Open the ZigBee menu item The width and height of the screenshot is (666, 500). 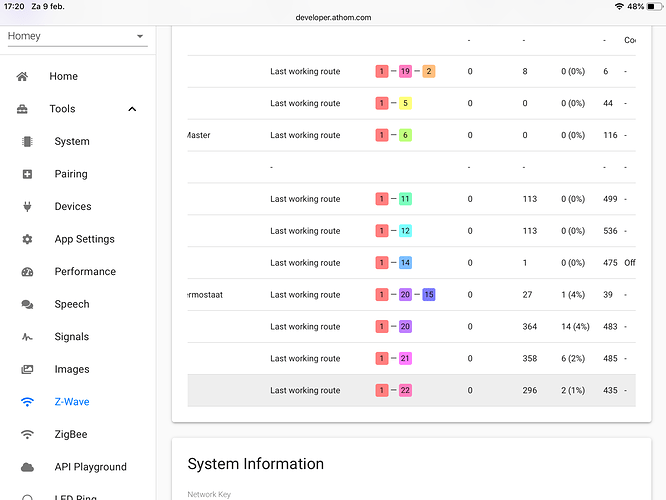(x=71, y=435)
